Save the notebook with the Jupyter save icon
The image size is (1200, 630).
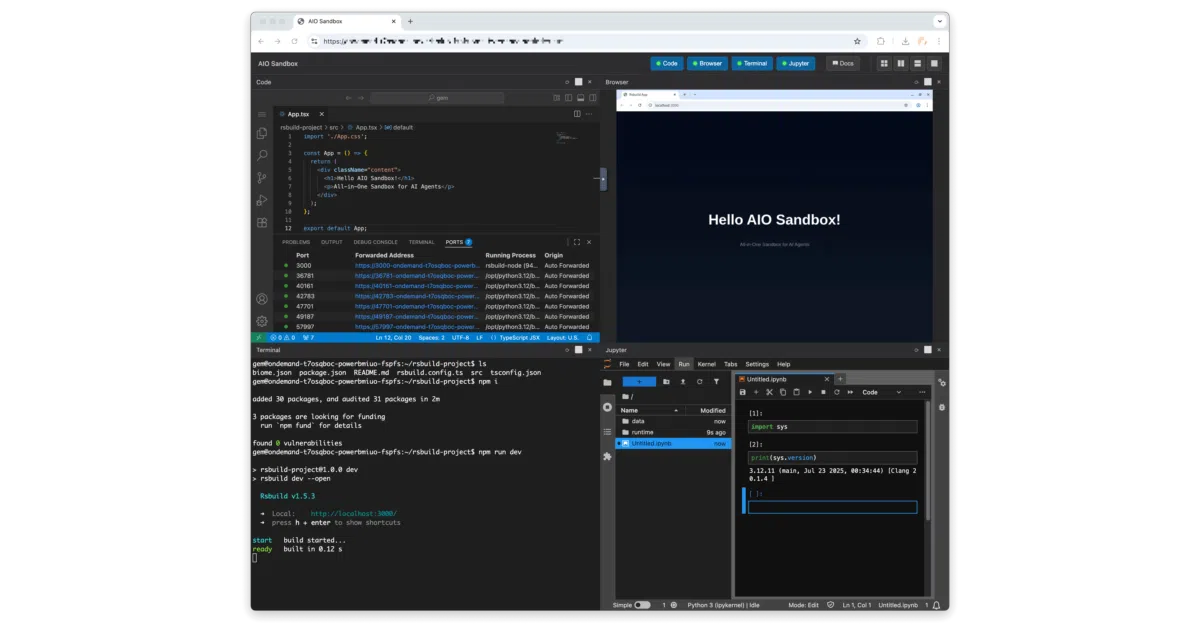tap(743, 392)
